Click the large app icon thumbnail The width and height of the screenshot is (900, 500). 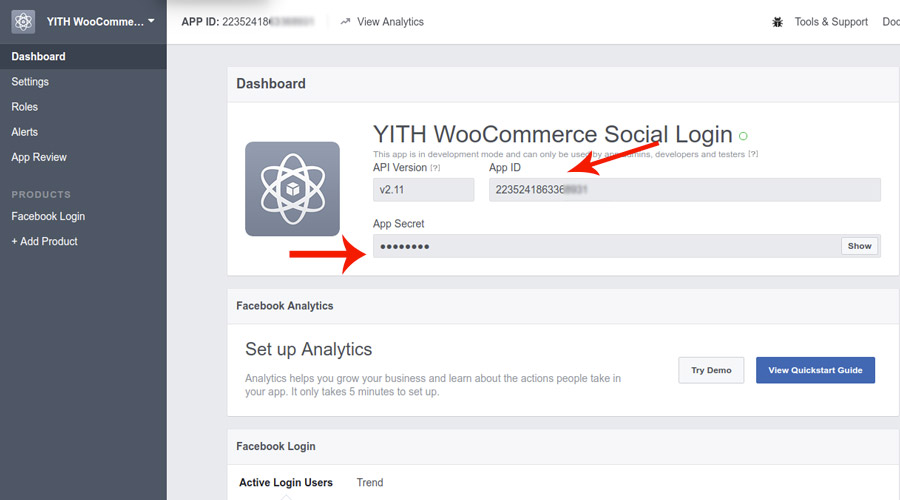[292, 189]
